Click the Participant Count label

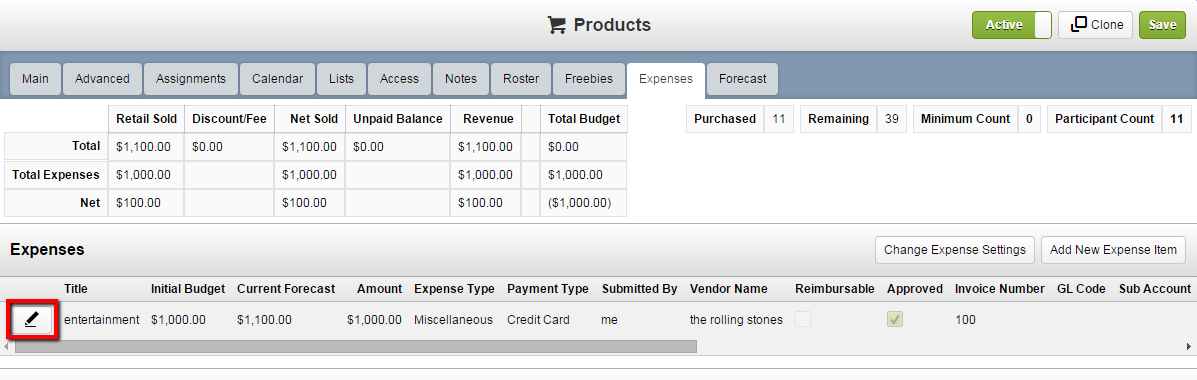coord(1105,119)
